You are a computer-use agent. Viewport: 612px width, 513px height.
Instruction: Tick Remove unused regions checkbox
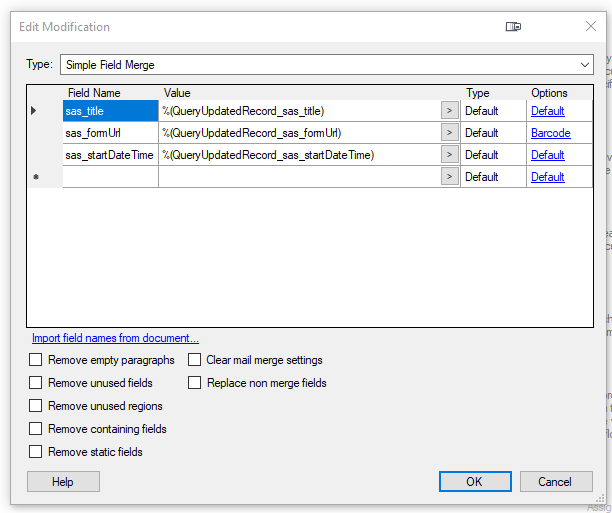coord(36,406)
